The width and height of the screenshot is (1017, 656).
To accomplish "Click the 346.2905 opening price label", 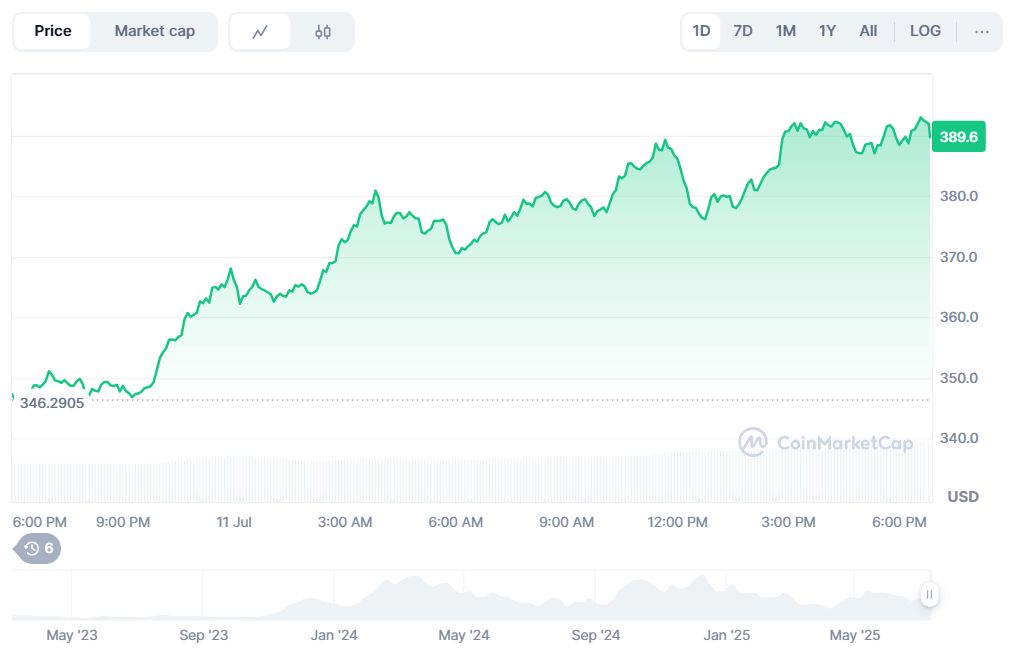I will click(x=52, y=403).
